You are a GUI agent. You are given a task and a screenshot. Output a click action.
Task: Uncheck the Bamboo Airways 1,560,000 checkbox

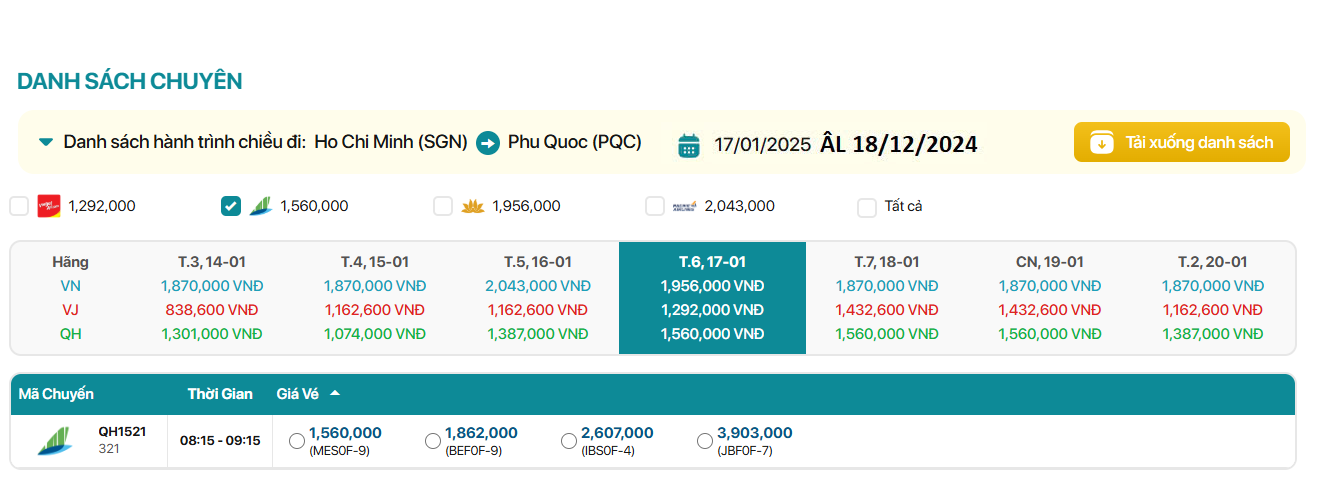coord(231,206)
